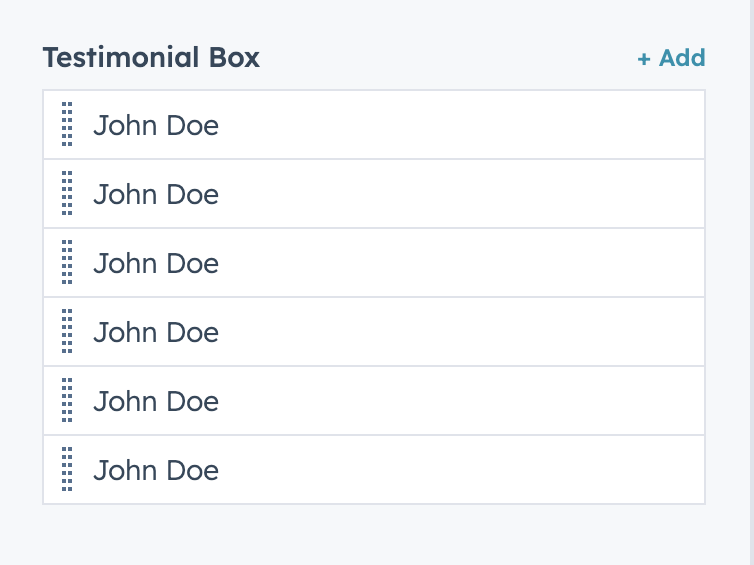Viewport: 754px width, 565px height.
Task: Choose the fifth John Doe testimonial name
Action: tap(156, 402)
